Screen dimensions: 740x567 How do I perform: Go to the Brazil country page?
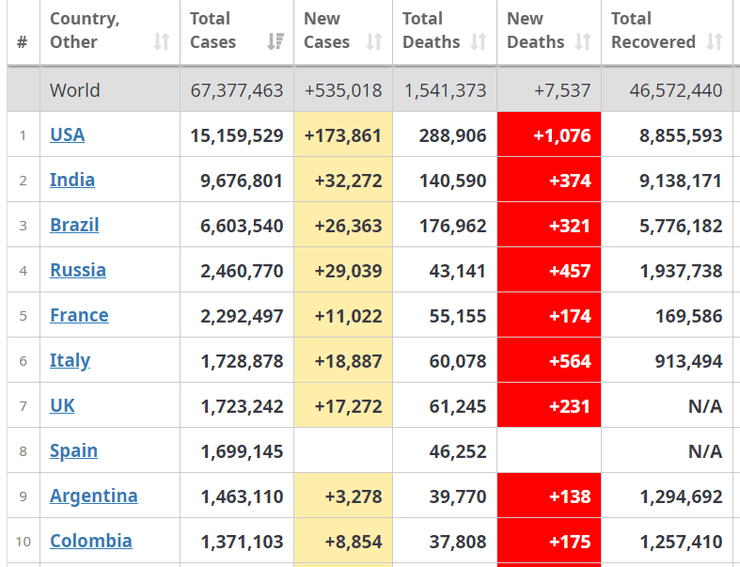[74, 225]
